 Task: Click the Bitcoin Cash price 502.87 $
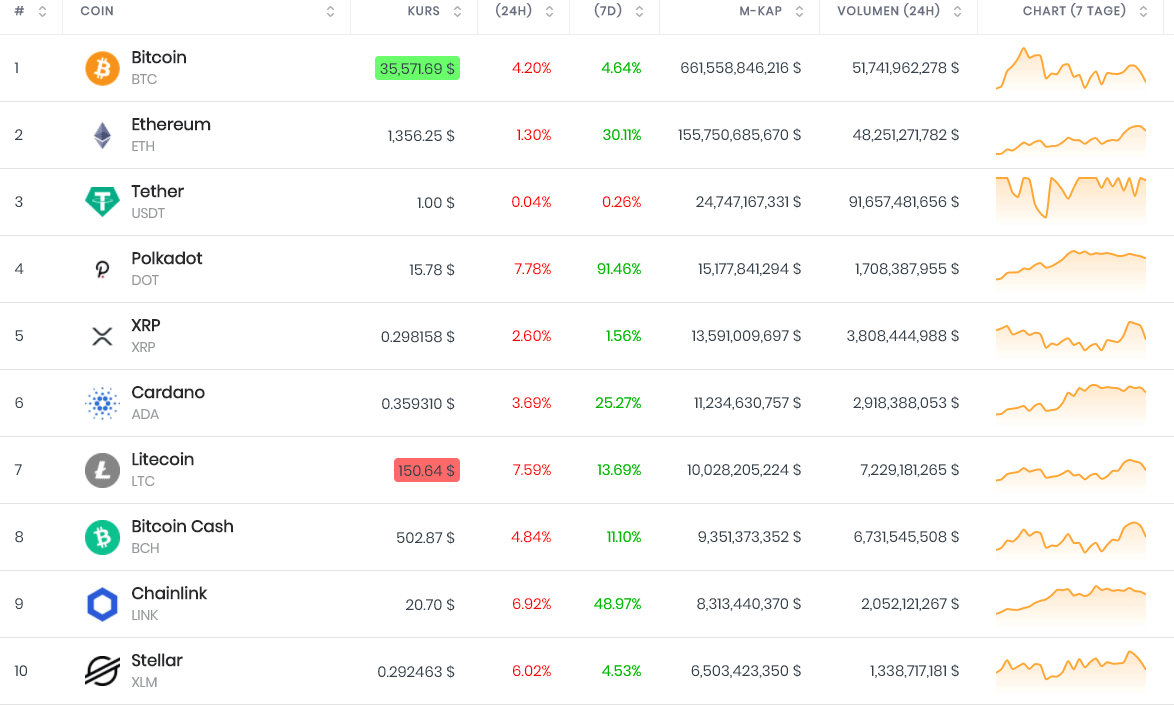(x=425, y=538)
